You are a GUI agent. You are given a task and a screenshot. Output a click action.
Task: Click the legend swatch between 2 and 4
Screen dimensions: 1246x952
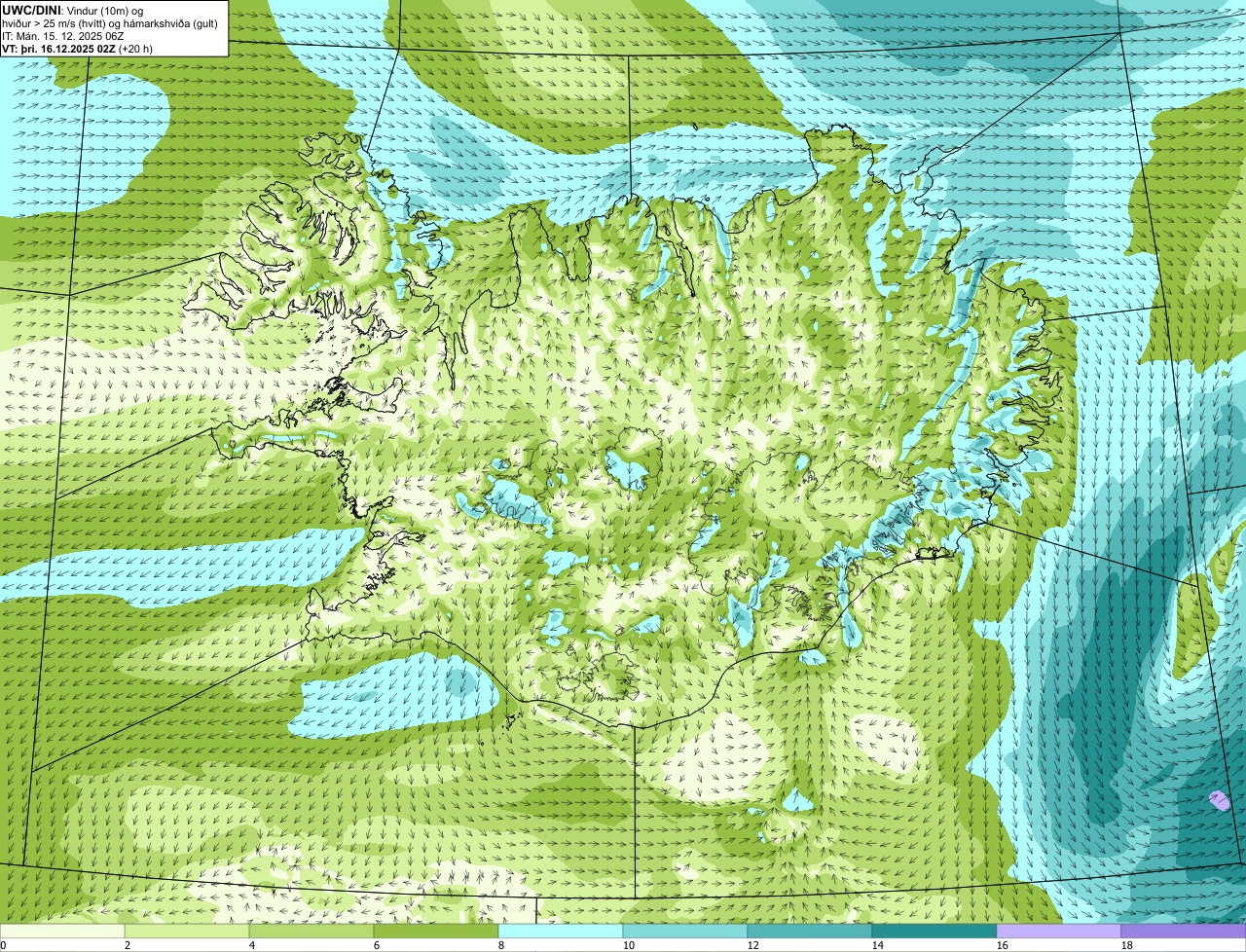187,932
